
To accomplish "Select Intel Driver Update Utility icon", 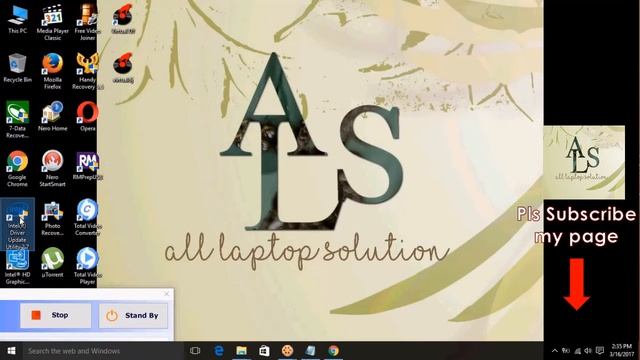I will click(x=17, y=224).
